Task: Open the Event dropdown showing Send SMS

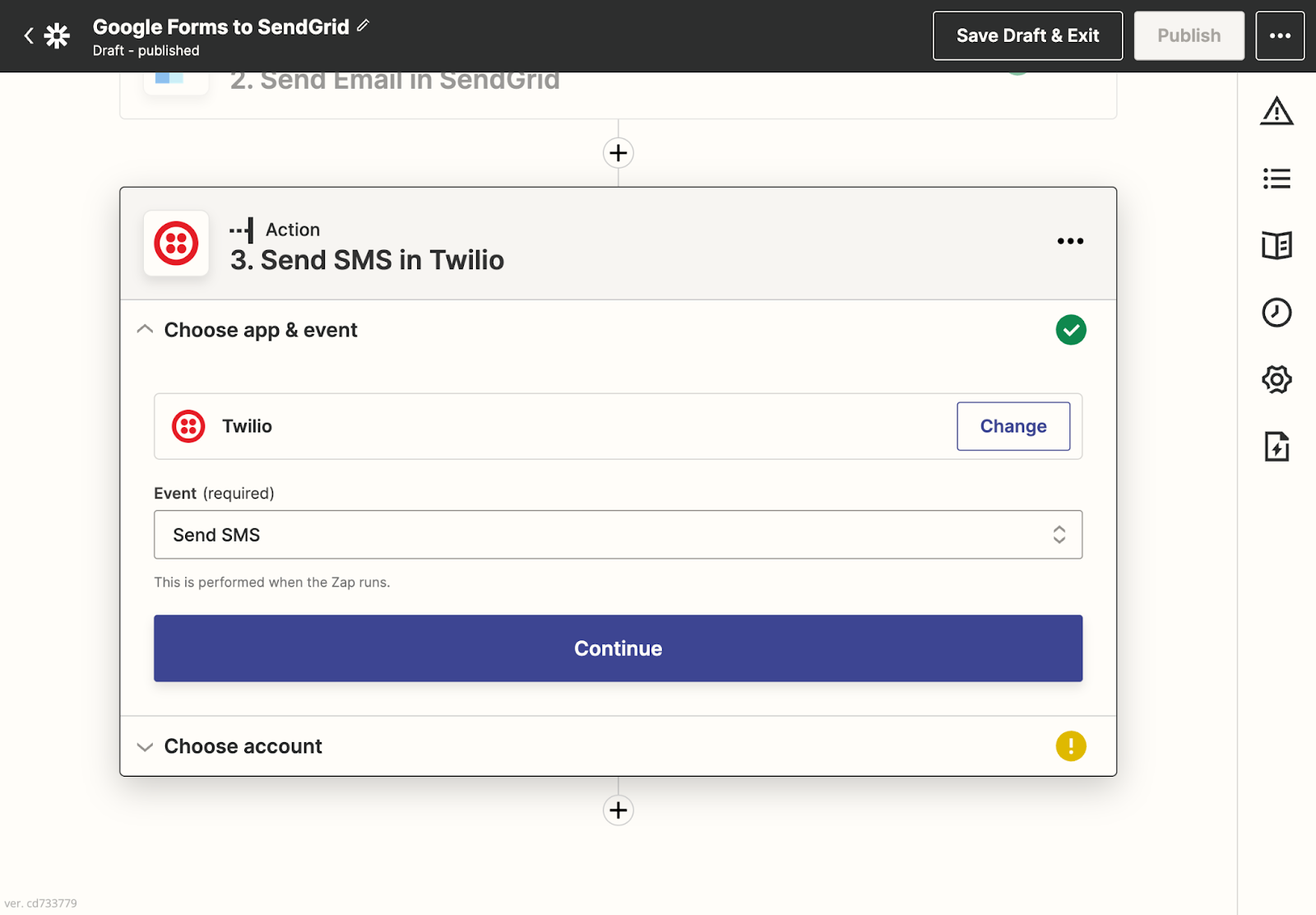Action: (x=618, y=535)
